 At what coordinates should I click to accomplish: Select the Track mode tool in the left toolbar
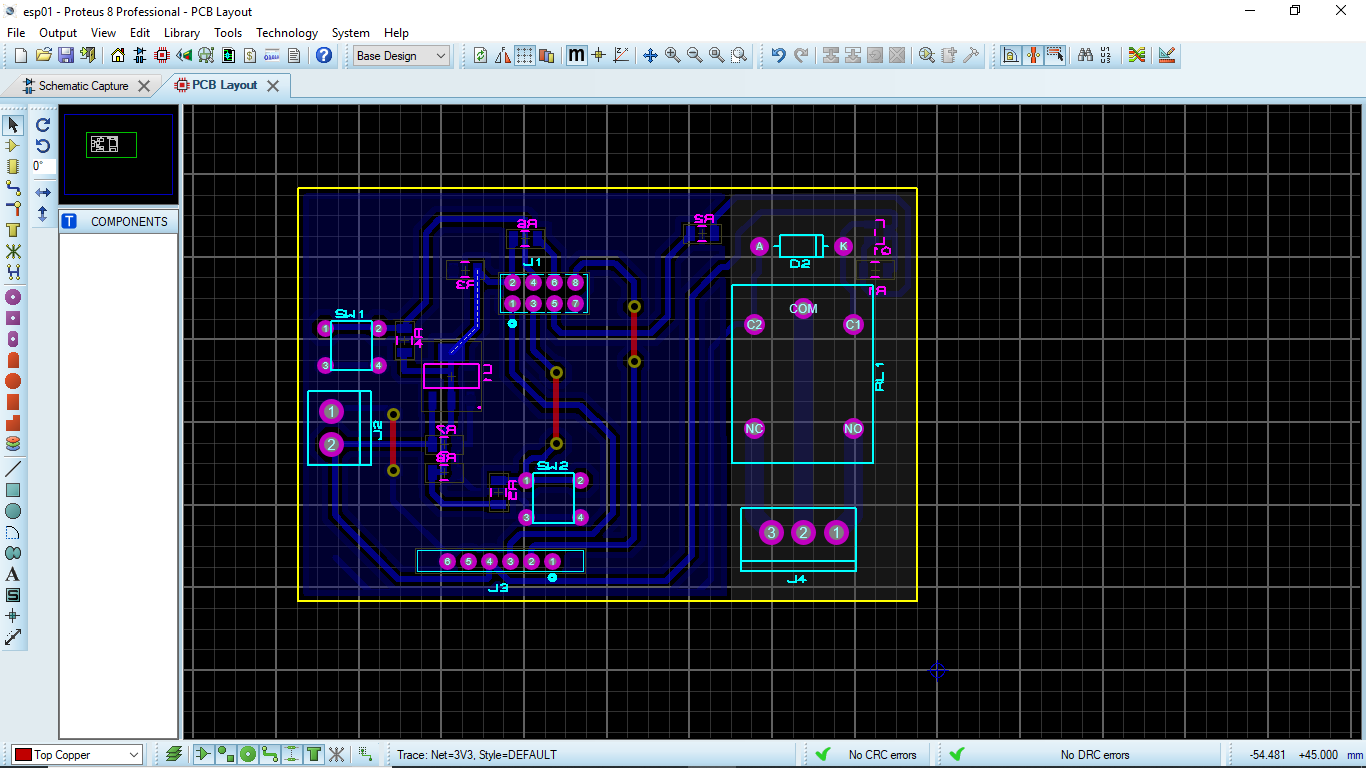pos(13,187)
